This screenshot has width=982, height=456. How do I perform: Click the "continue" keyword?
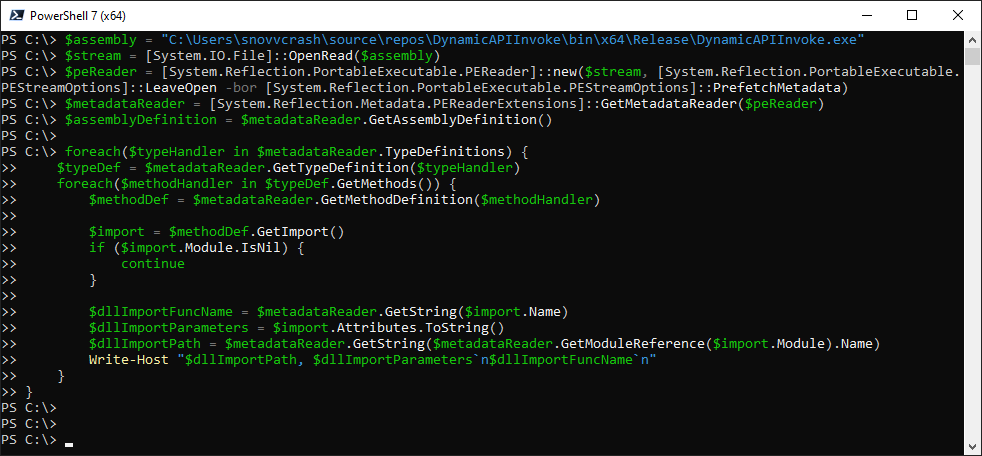152,264
